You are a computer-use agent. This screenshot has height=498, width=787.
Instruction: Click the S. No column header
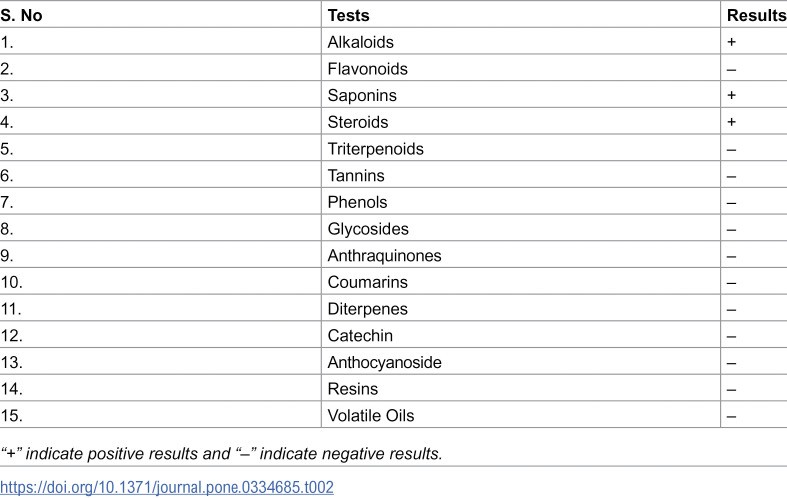click(21, 16)
